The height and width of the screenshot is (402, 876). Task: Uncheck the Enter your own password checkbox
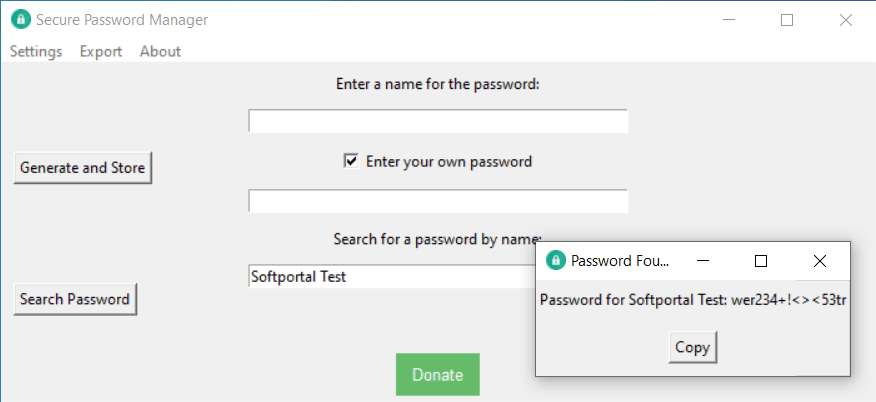(351, 161)
